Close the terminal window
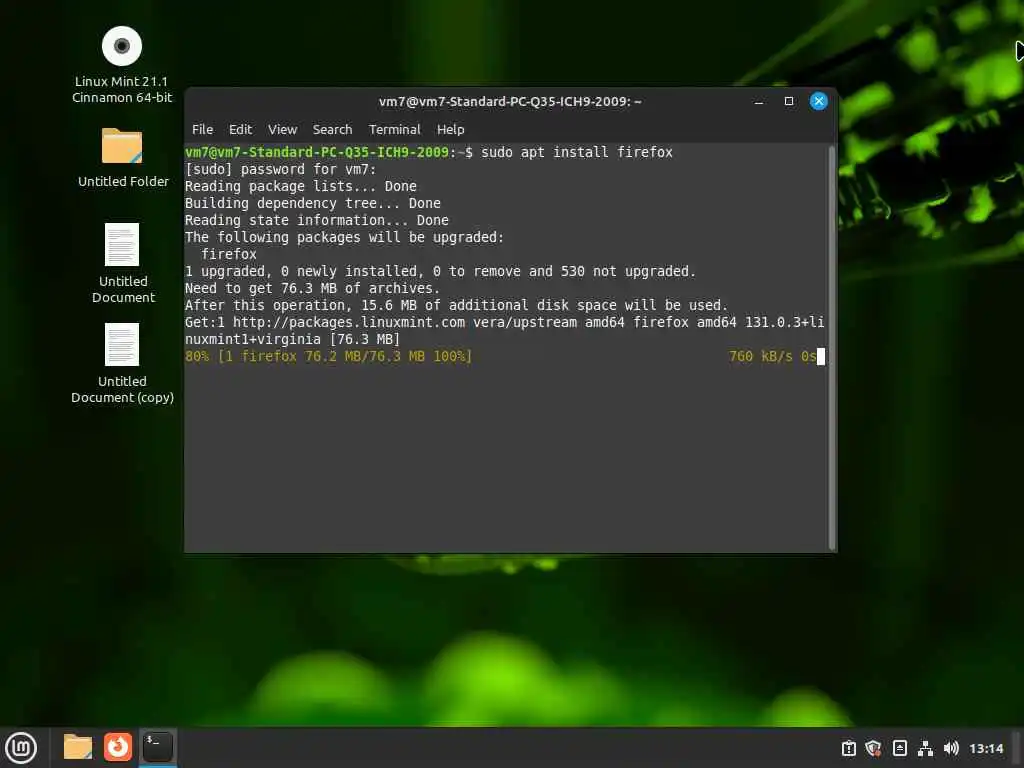Image resolution: width=1024 pixels, height=768 pixels. tap(818, 101)
